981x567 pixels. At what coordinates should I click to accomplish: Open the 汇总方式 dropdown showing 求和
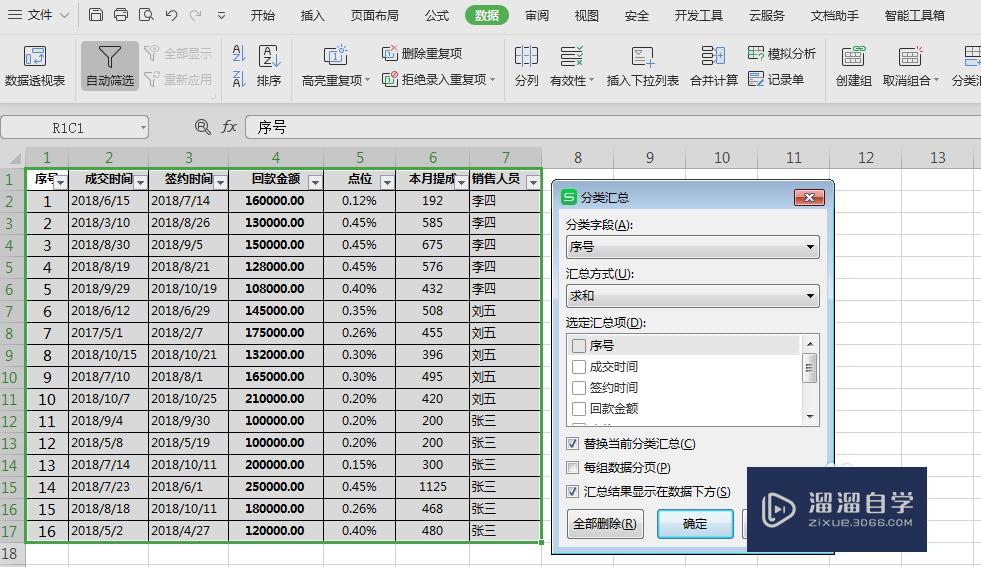click(x=693, y=295)
